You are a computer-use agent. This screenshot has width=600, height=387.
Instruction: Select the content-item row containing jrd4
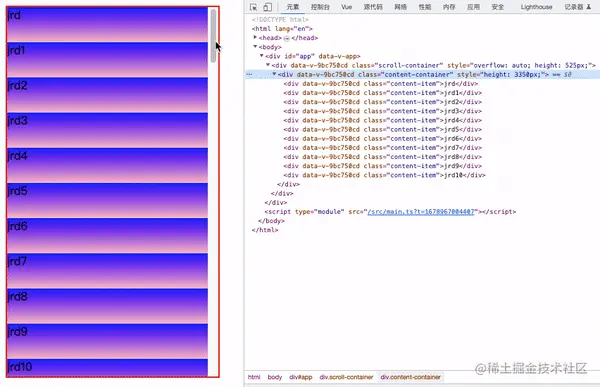coord(383,120)
